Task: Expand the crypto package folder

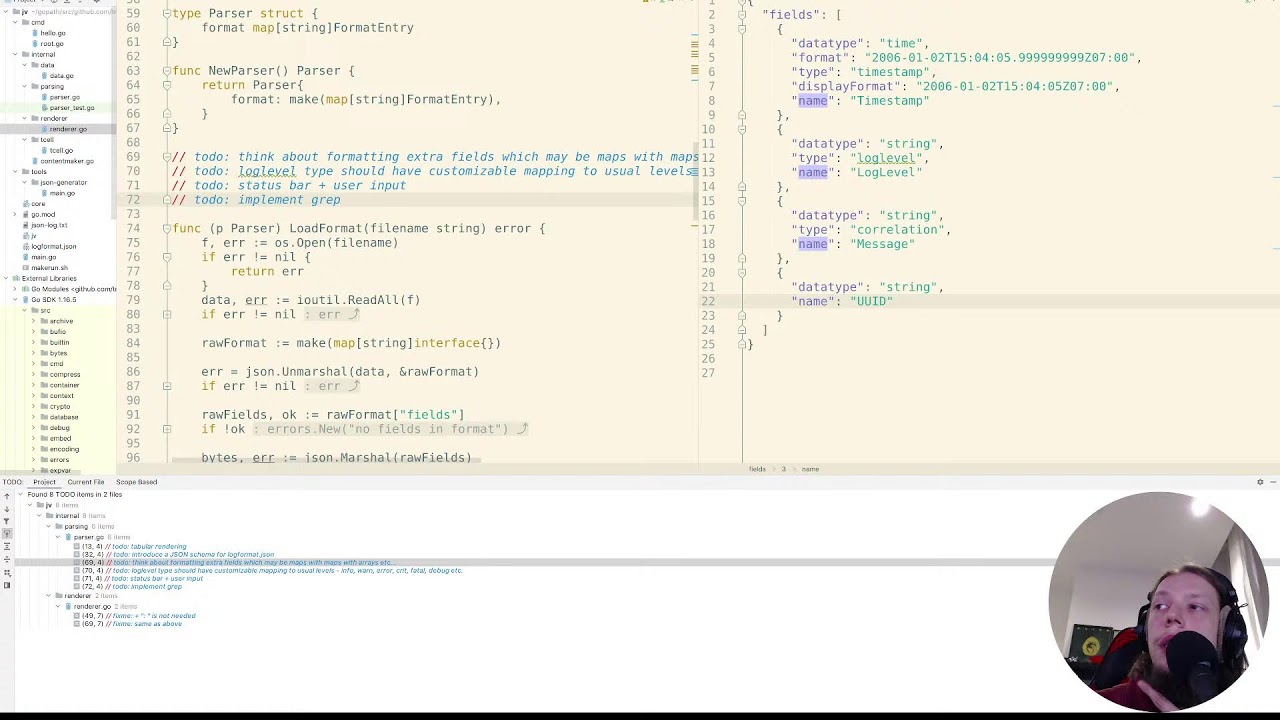Action: coord(34,406)
